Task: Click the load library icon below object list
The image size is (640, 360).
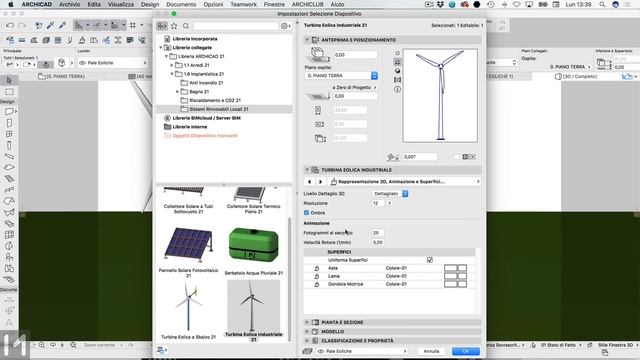Action: (x=162, y=350)
